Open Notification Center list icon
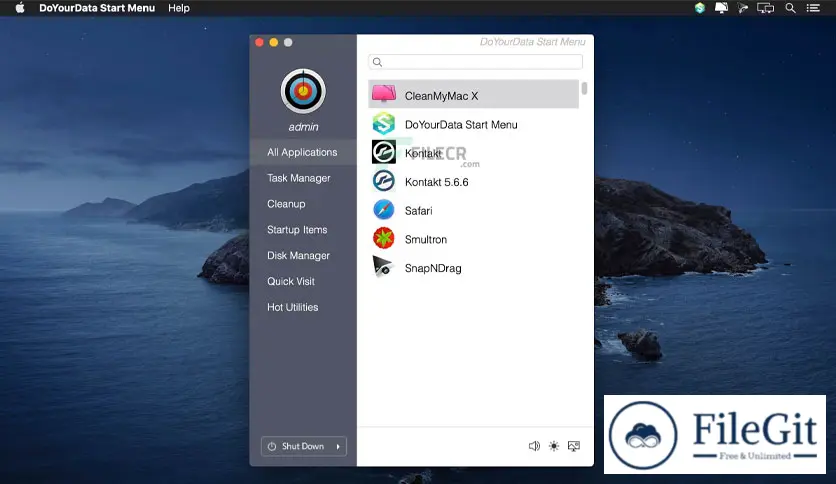Image resolution: width=836 pixels, height=484 pixels. pyautogui.click(x=813, y=8)
